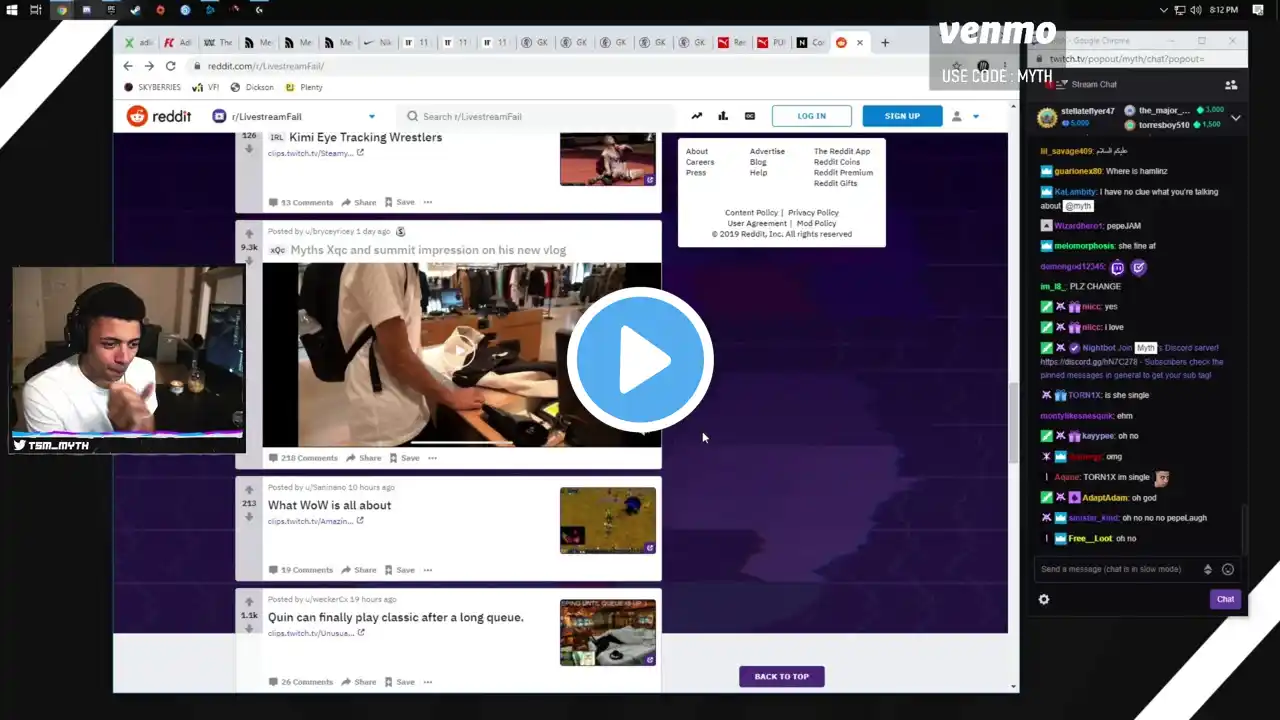
Task: Click the User Agreement footer link
Action: pos(756,224)
